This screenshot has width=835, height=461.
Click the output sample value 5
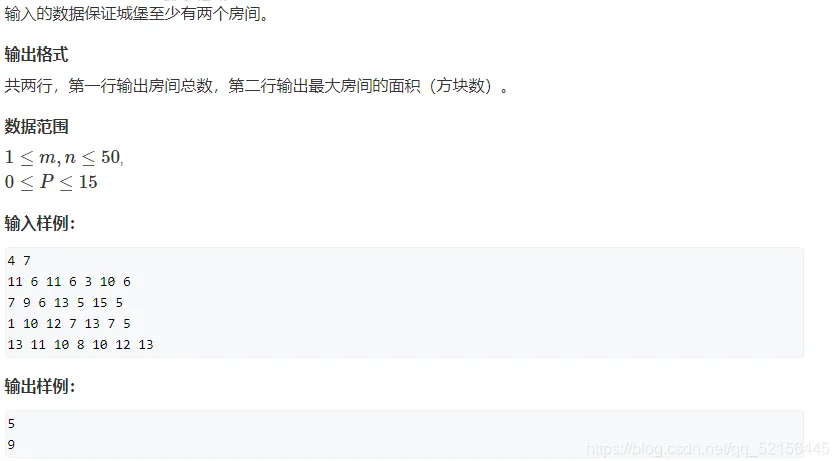coord(11,424)
